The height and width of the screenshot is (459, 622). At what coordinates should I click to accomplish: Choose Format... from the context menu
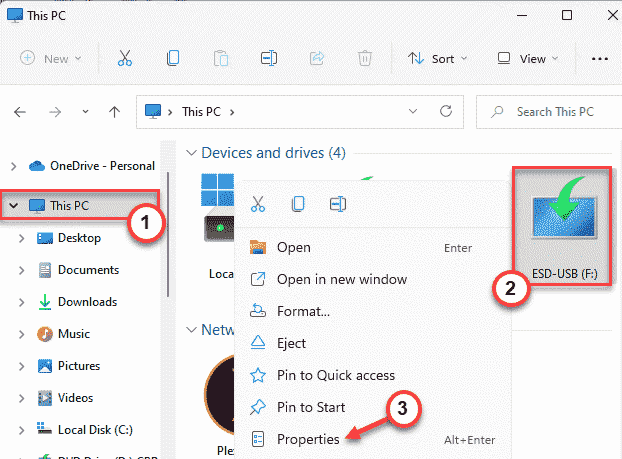303,311
